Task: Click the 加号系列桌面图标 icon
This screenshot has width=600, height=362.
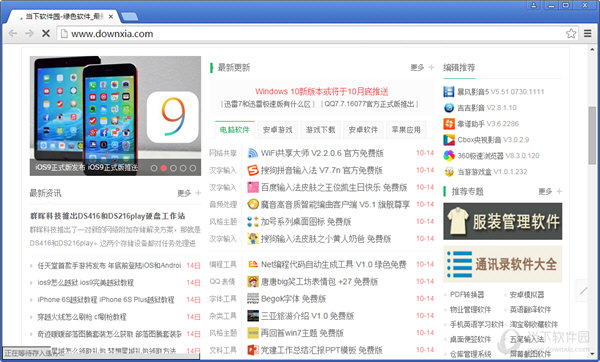Action: (253, 222)
